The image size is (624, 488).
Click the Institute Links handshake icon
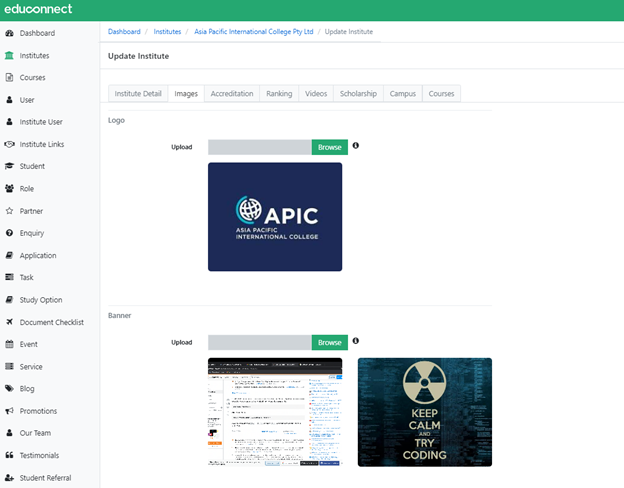point(9,144)
